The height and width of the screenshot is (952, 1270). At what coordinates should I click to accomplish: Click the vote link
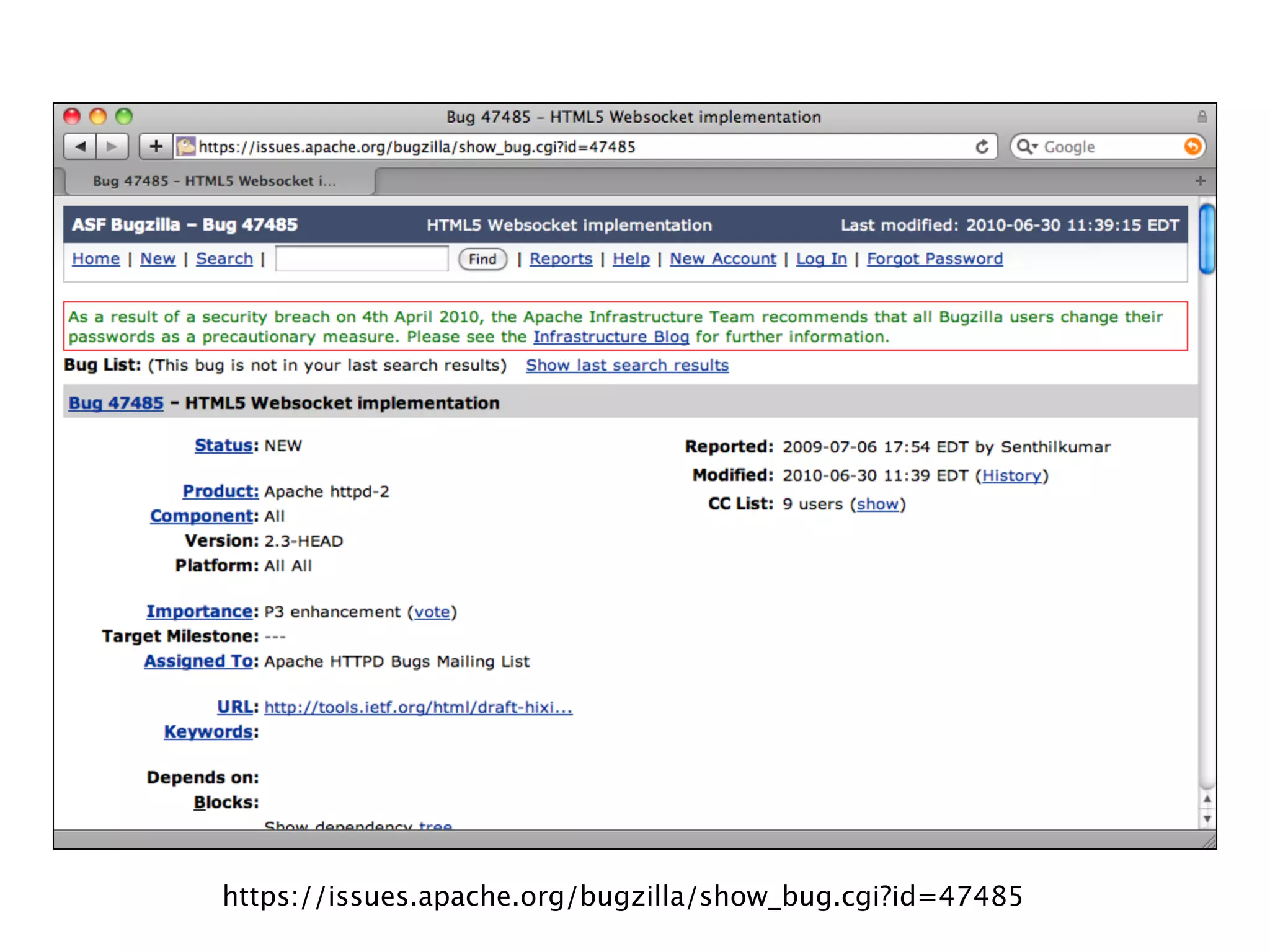pyautogui.click(x=432, y=612)
